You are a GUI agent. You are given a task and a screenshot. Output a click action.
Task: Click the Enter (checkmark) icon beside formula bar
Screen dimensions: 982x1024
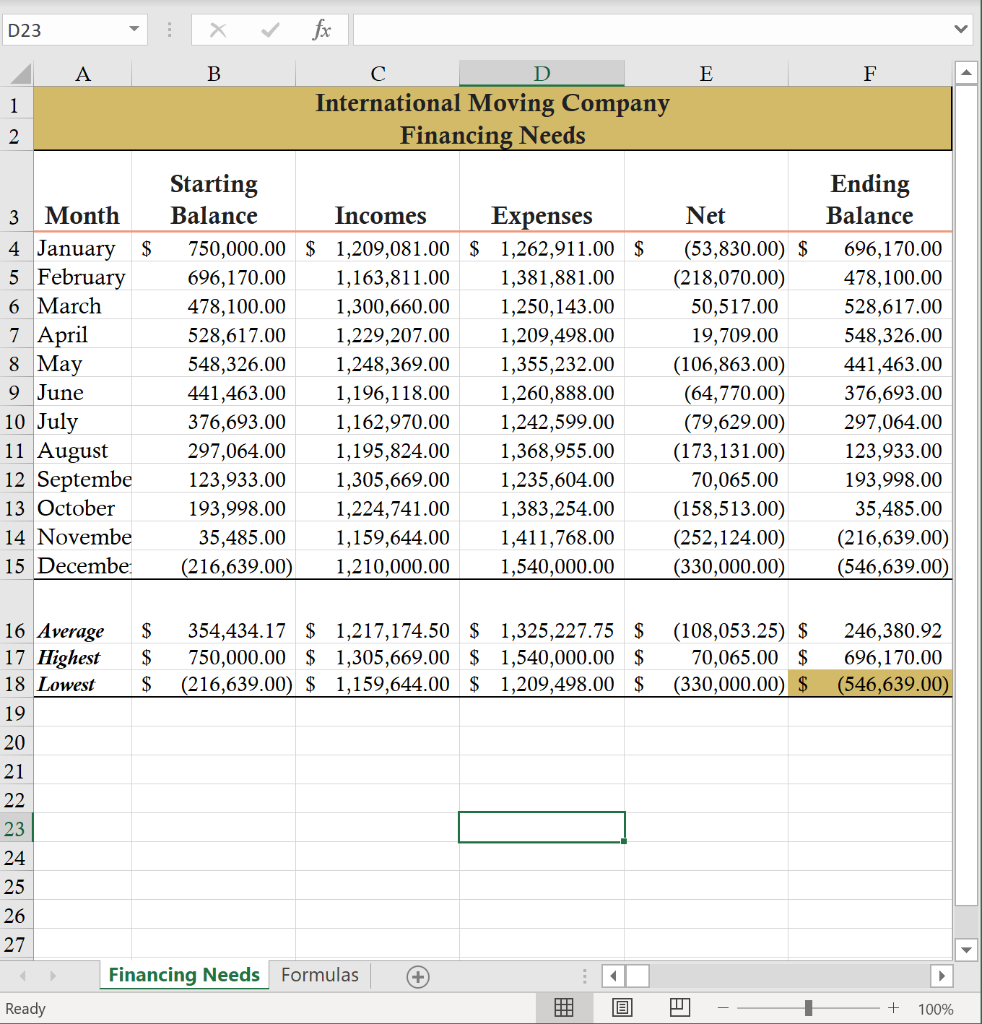(270, 29)
